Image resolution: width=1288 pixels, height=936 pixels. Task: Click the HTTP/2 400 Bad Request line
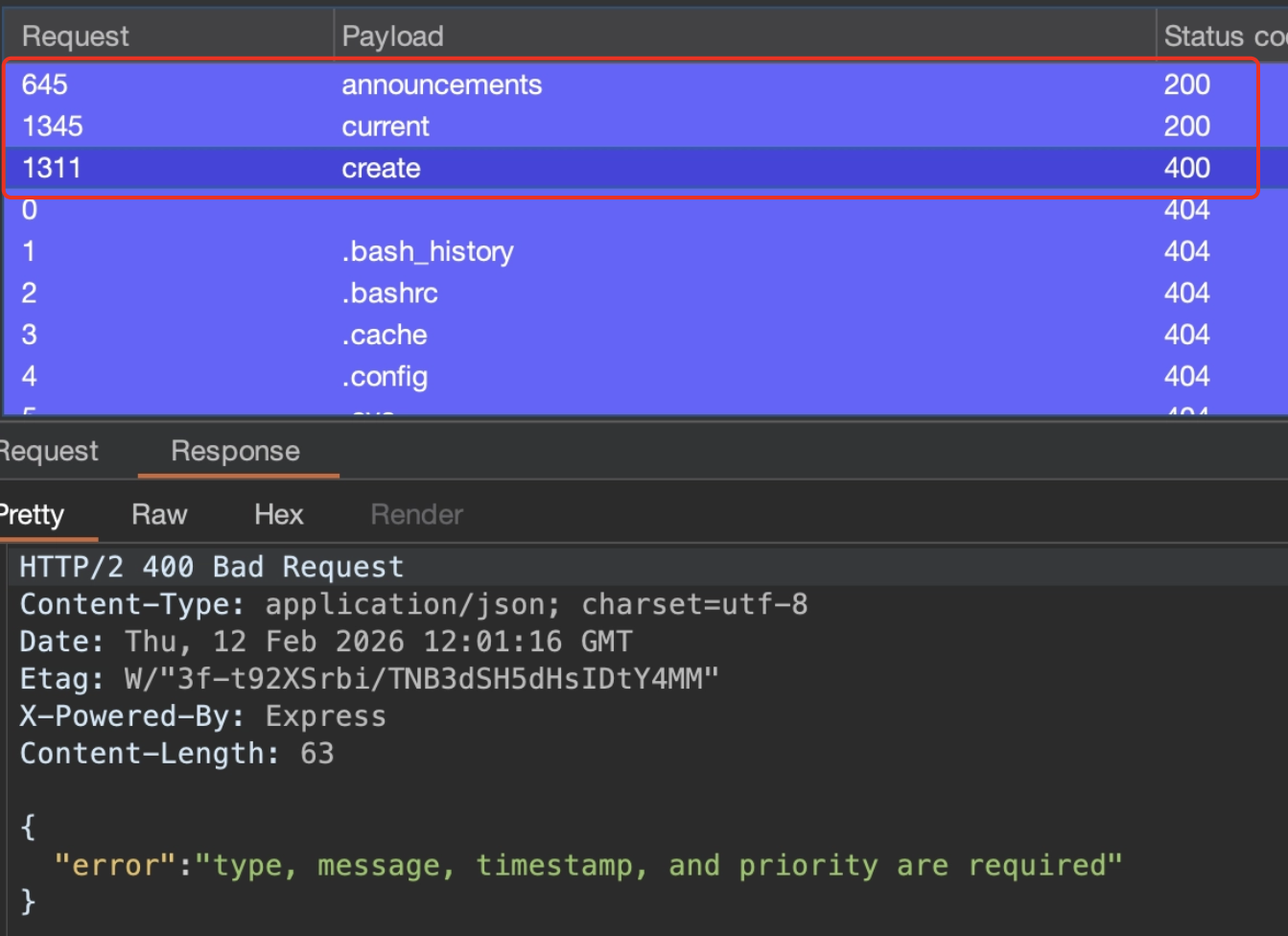click(x=211, y=568)
